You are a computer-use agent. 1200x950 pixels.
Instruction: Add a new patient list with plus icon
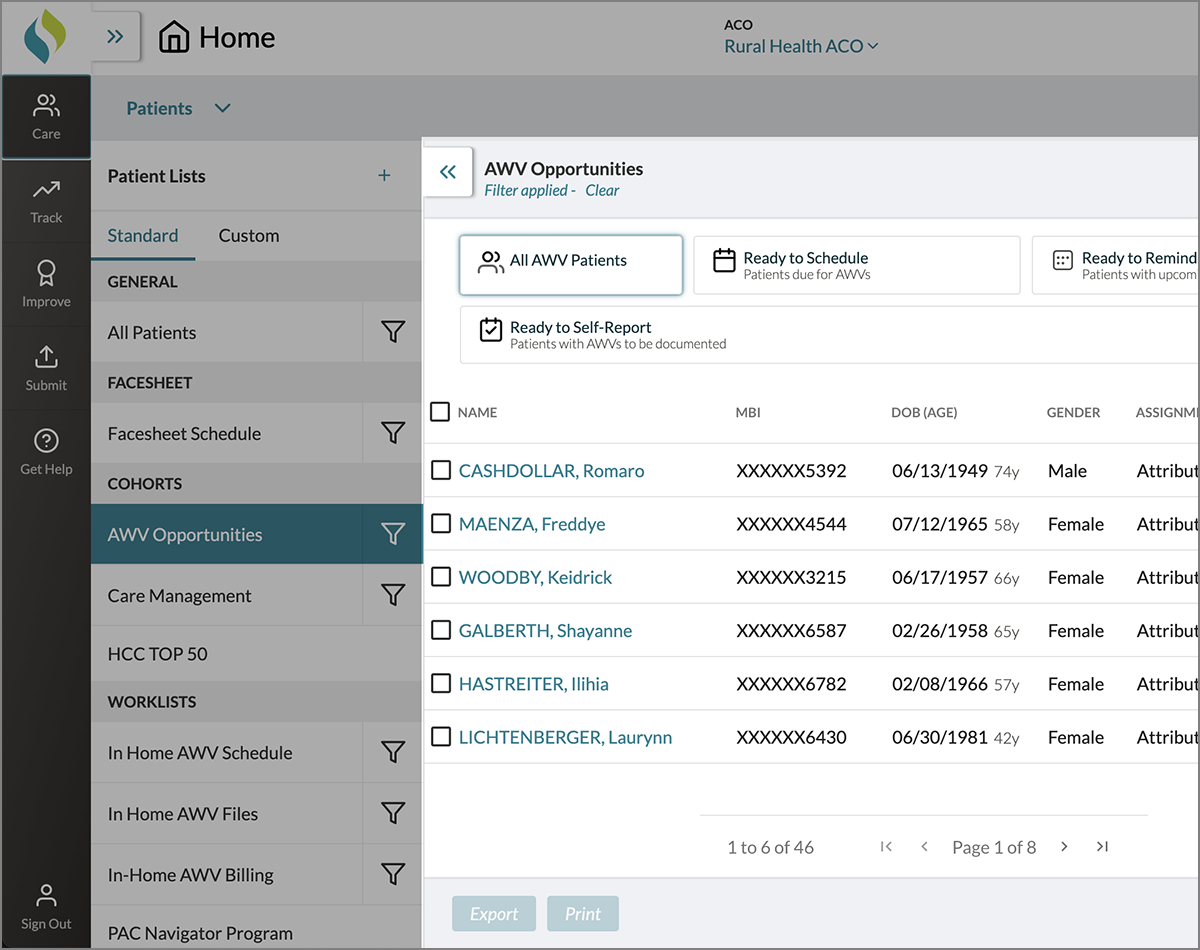pyautogui.click(x=384, y=176)
